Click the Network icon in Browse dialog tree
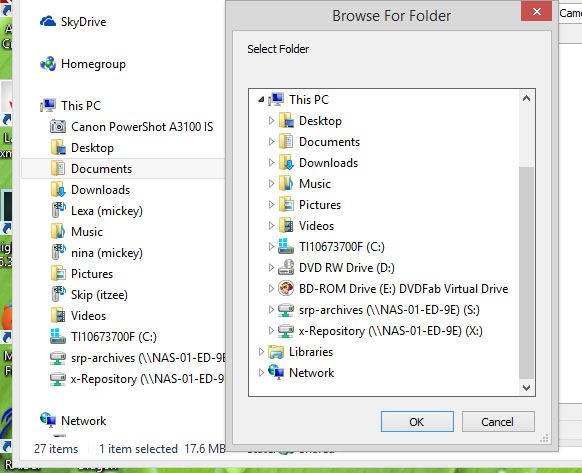582x473 pixels. pos(276,372)
